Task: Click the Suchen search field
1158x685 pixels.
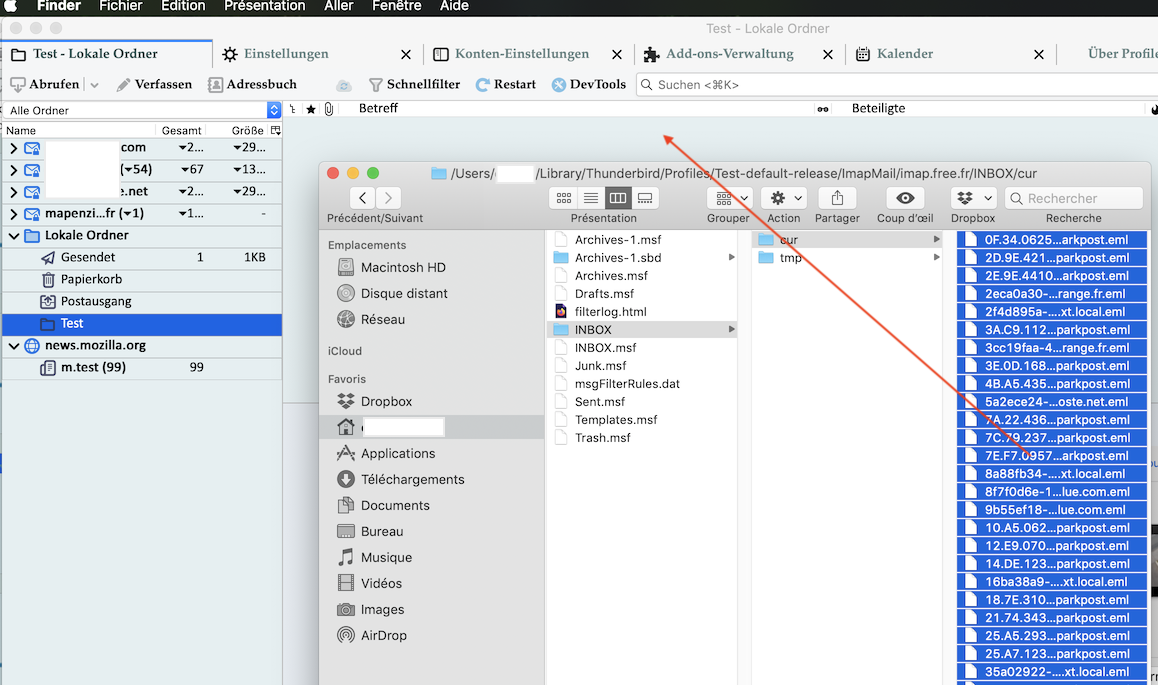Action: pyautogui.click(x=897, y=85)
